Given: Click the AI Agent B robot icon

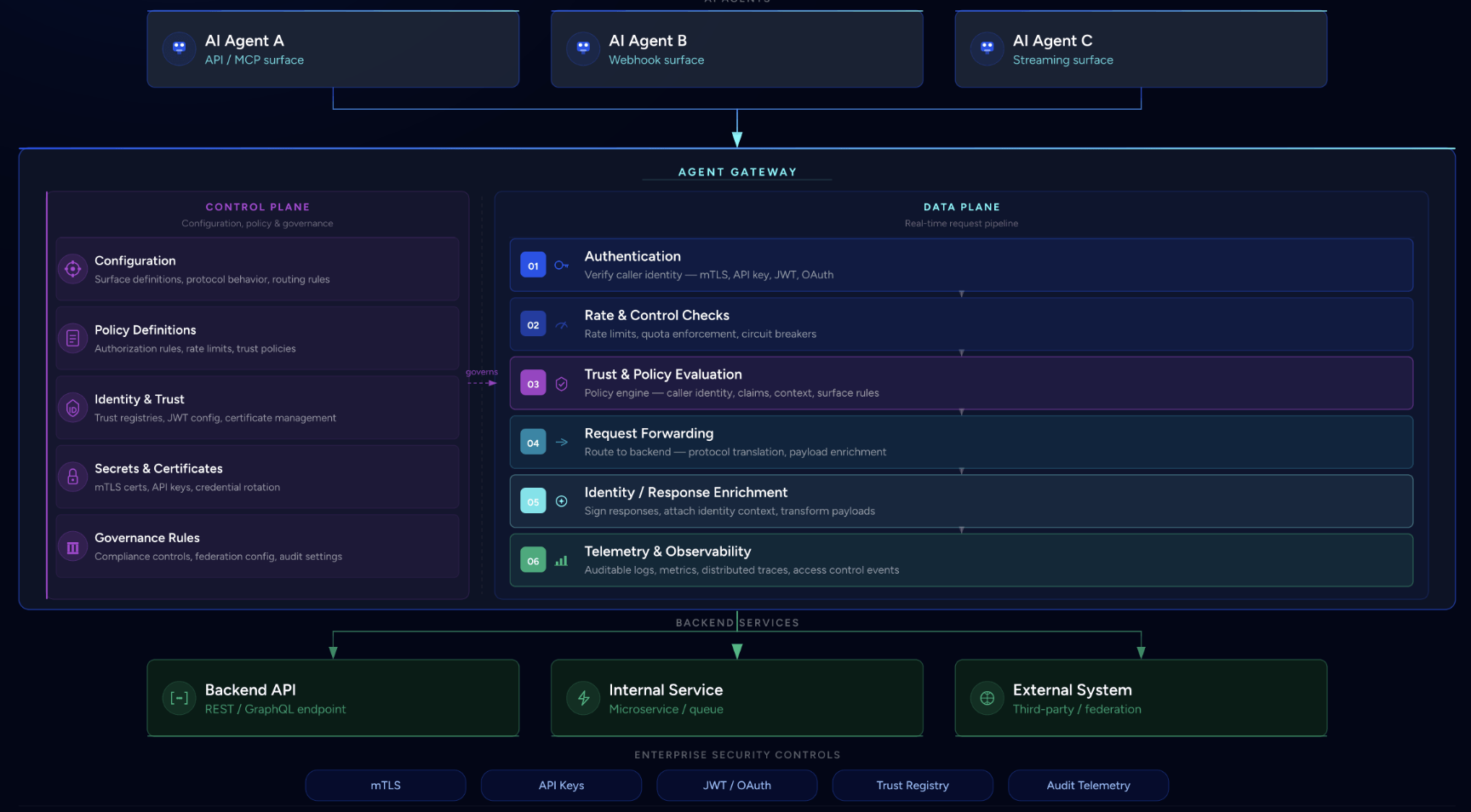Looking at the screenshot, I should pyautogui.click(x=583, y=48).
